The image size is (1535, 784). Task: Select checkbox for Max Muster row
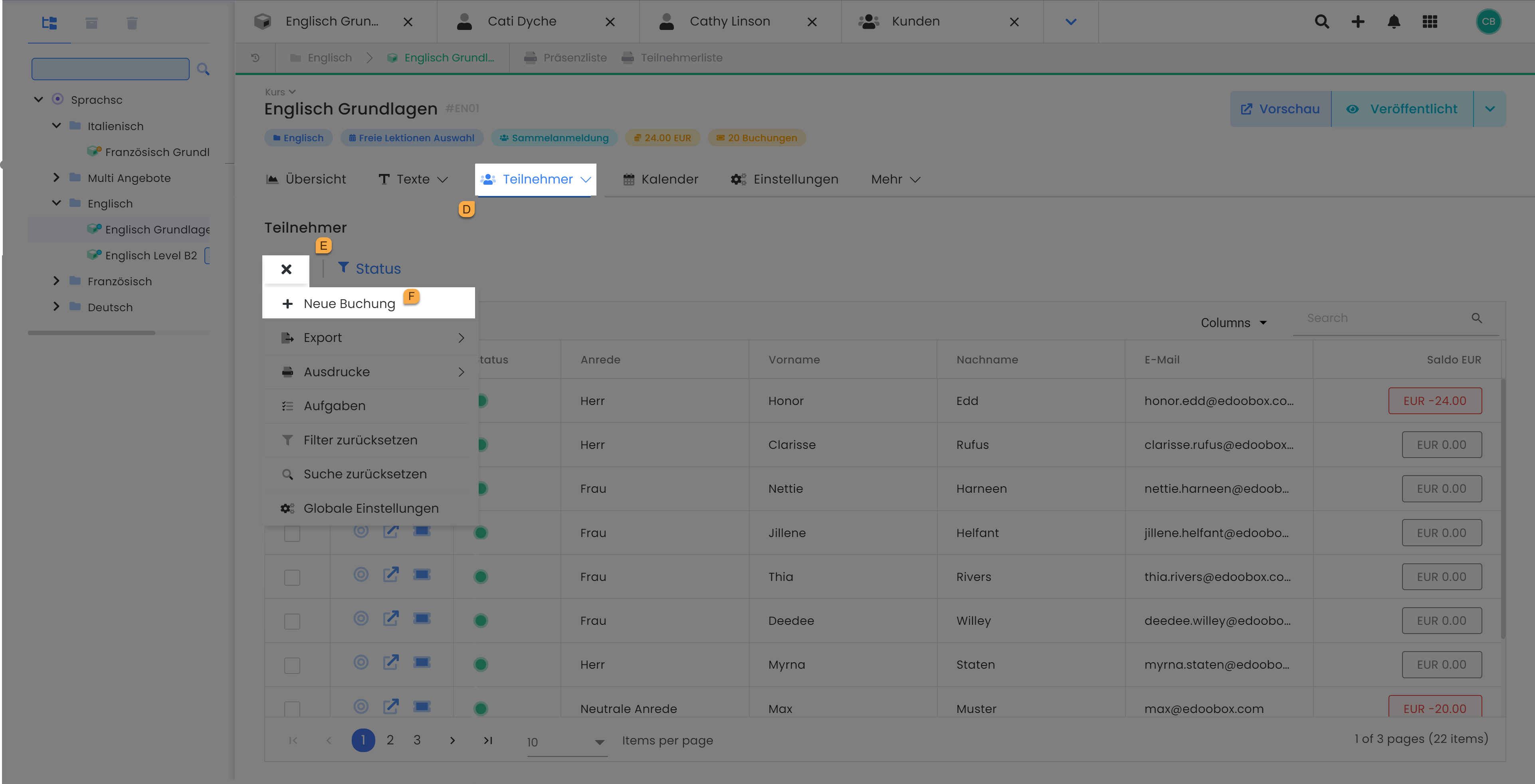292,709
